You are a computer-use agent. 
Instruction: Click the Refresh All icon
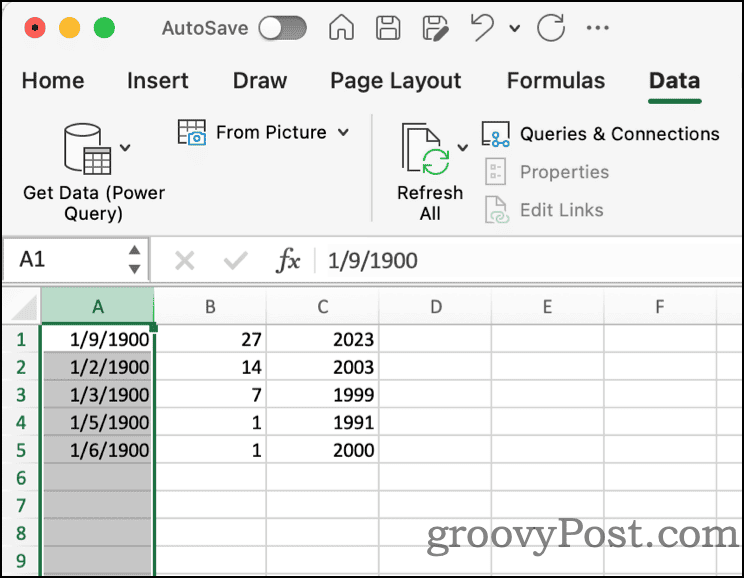(x=426, y=149)
